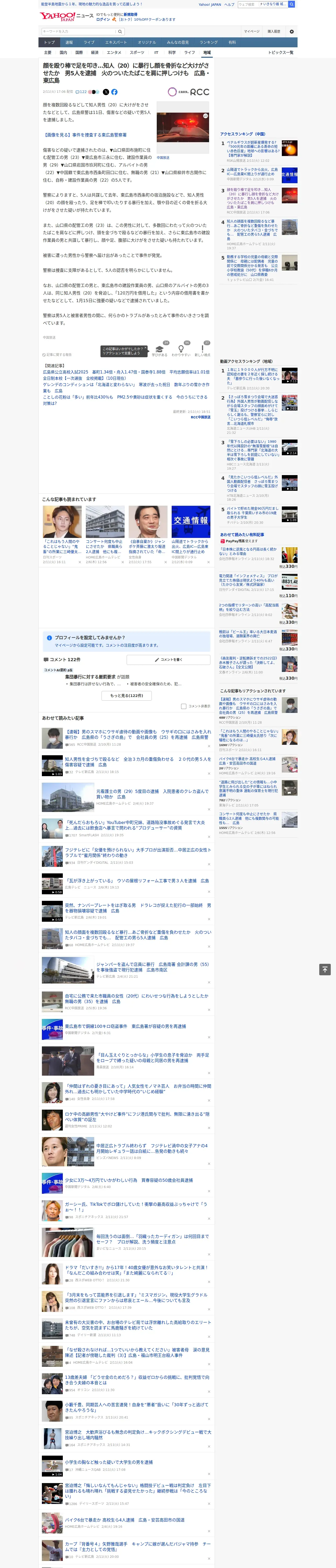Screen dimensions: 336x1568
Task: Dismiss the 山陽道でトラックから出火 recommended card
Action: [208, 562]
